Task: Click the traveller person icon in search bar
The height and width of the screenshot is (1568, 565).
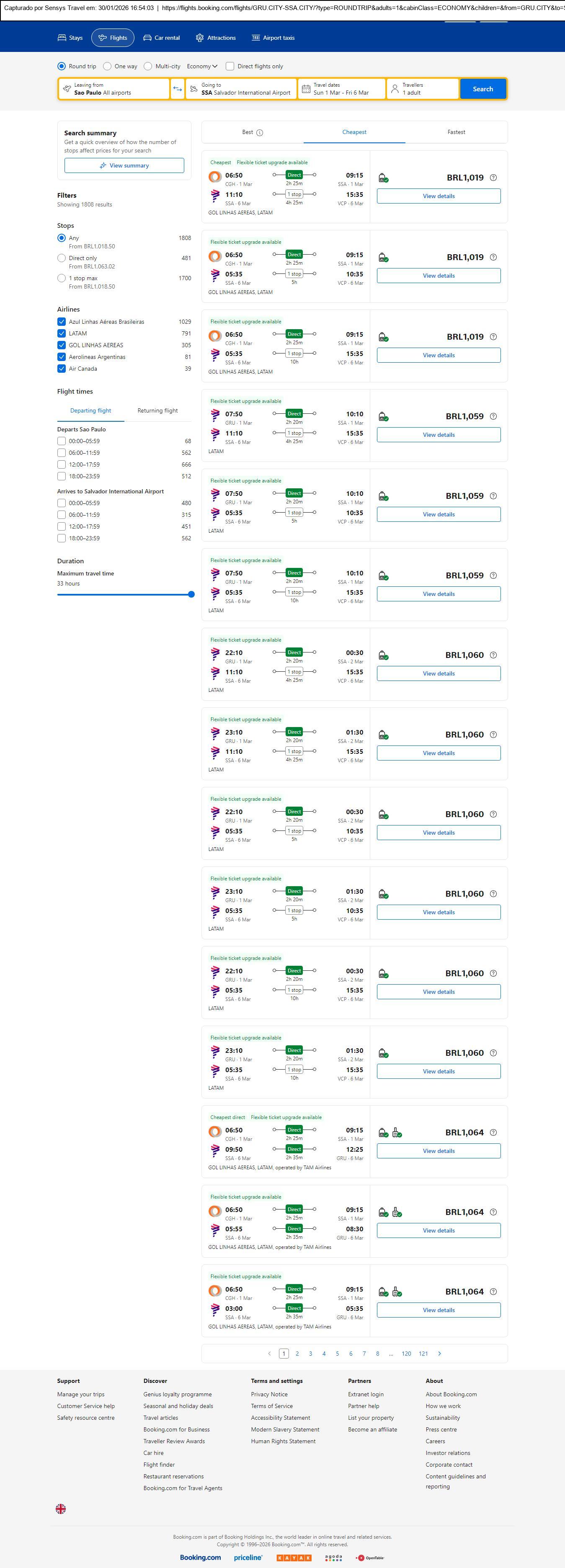Action: pyautogui.click(x=395, y=89)
